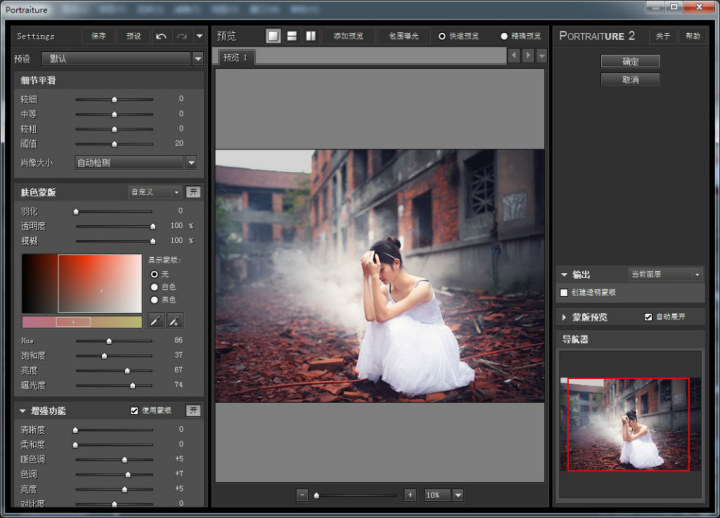Click the 透明度 slider handle
The image size is (720, 518).
pyautogui.click(x=152, y=226)
